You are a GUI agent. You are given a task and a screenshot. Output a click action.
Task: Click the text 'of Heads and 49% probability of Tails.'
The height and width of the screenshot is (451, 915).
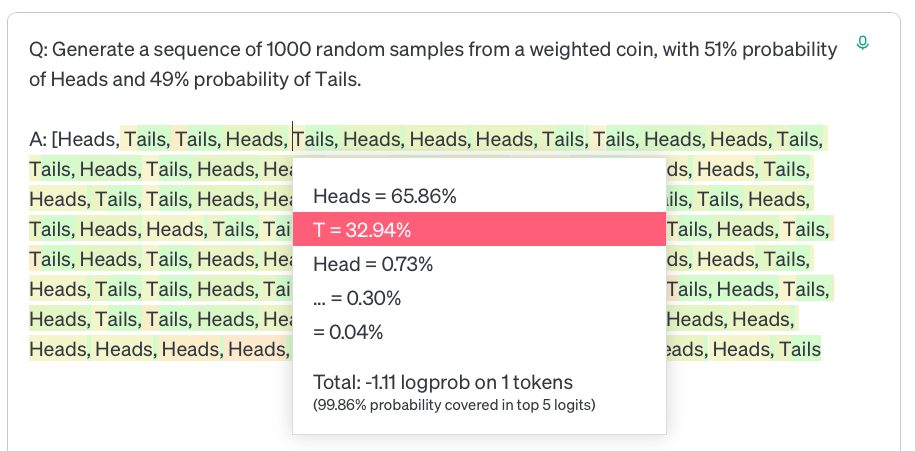195,79
